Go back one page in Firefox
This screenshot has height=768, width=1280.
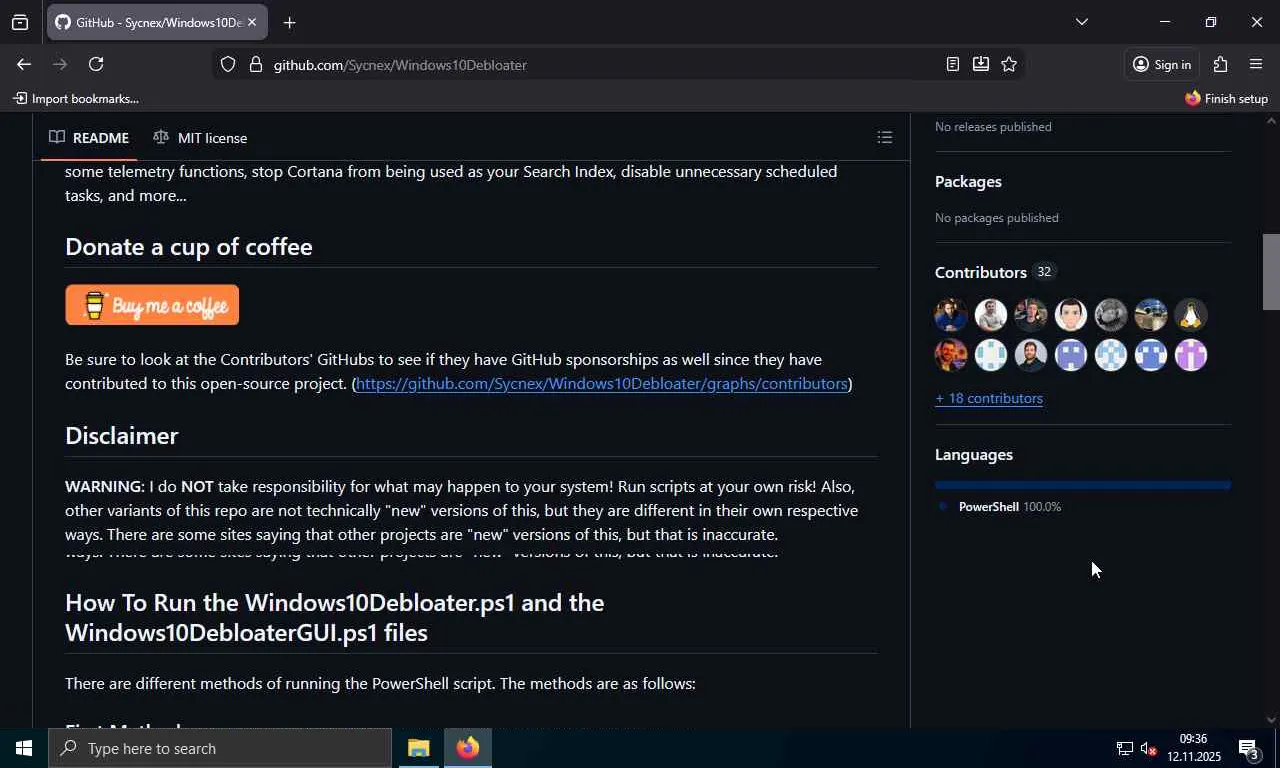24,64
